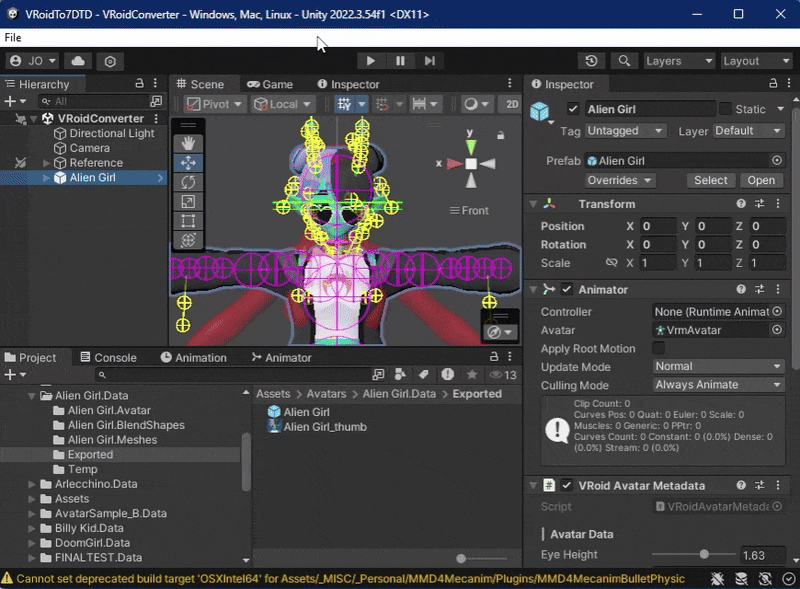
Task: Open the Pivot handle position dropdown
Action: click(x=214, y=104)
